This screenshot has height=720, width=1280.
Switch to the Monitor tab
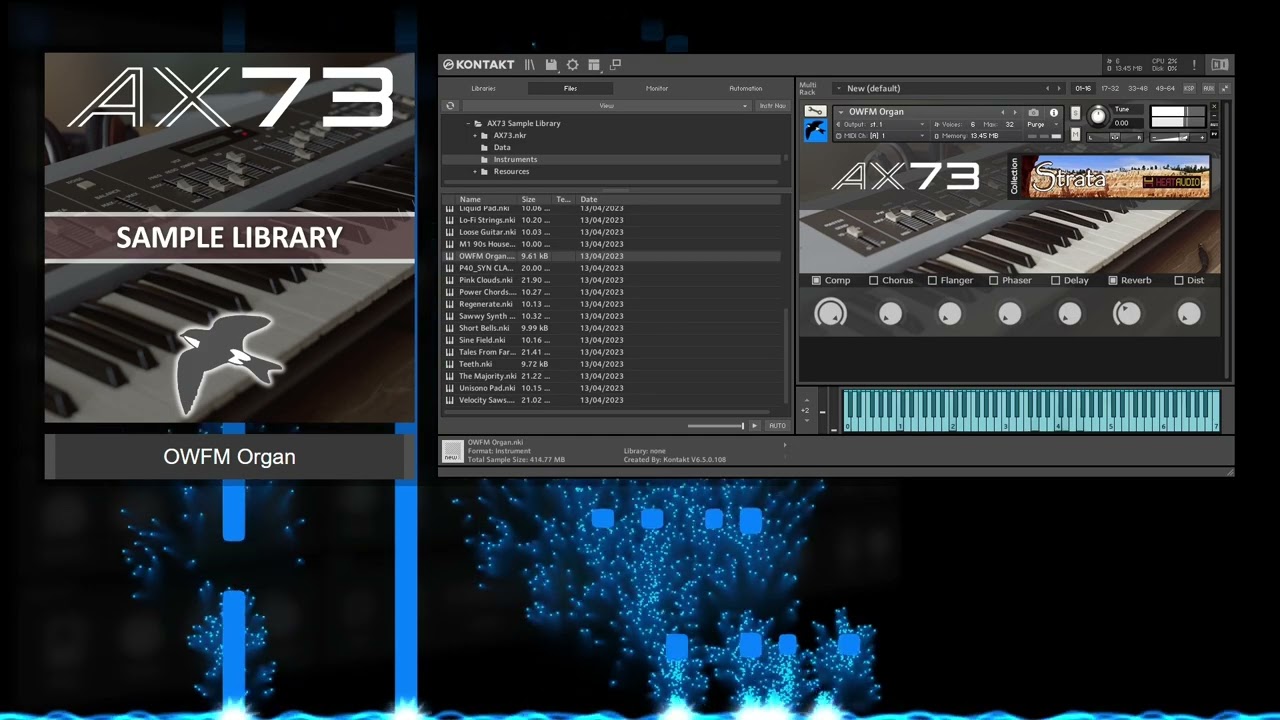click(x=657, y=88)
